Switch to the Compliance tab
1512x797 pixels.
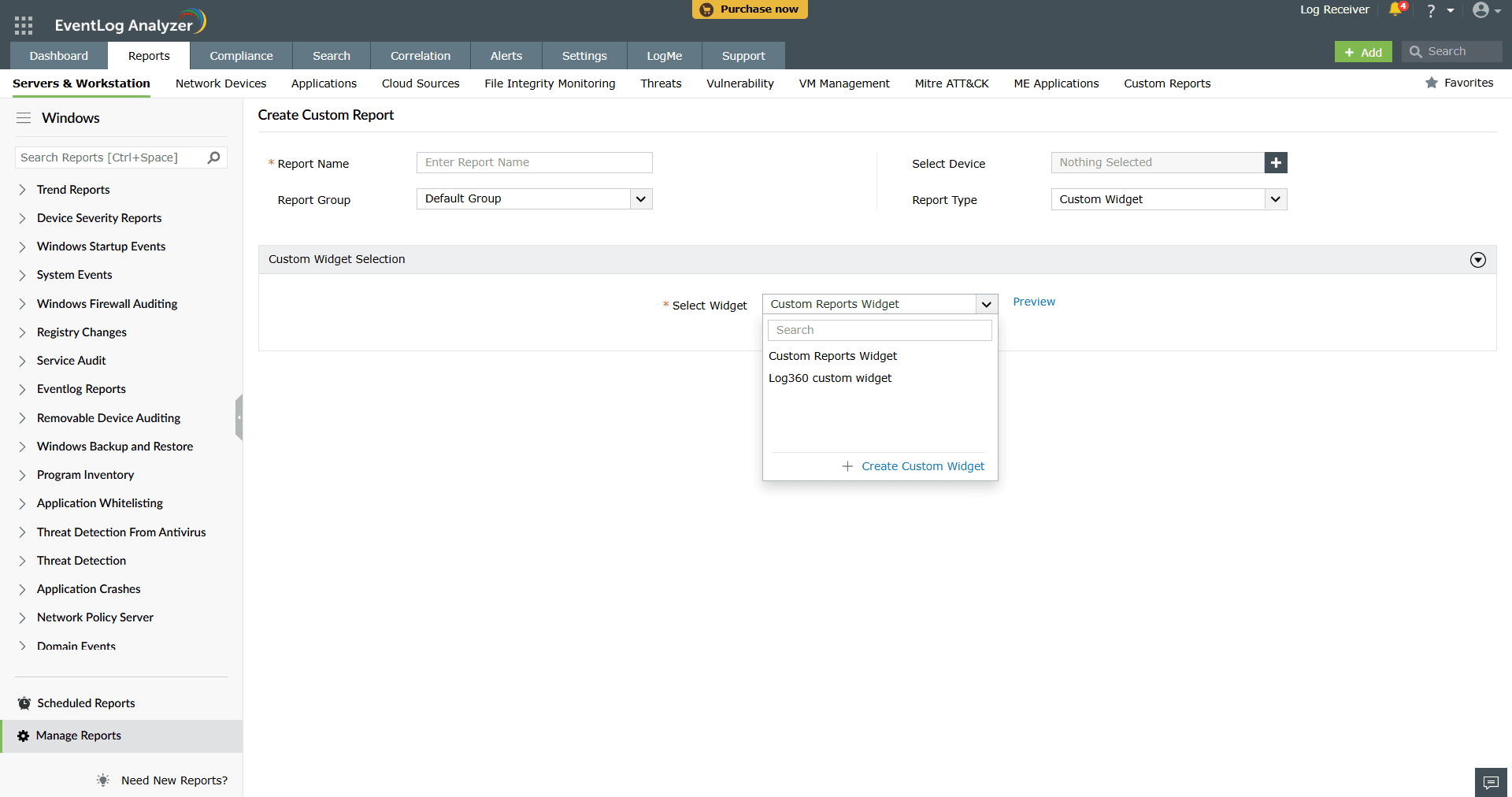[x=241, y=56]
